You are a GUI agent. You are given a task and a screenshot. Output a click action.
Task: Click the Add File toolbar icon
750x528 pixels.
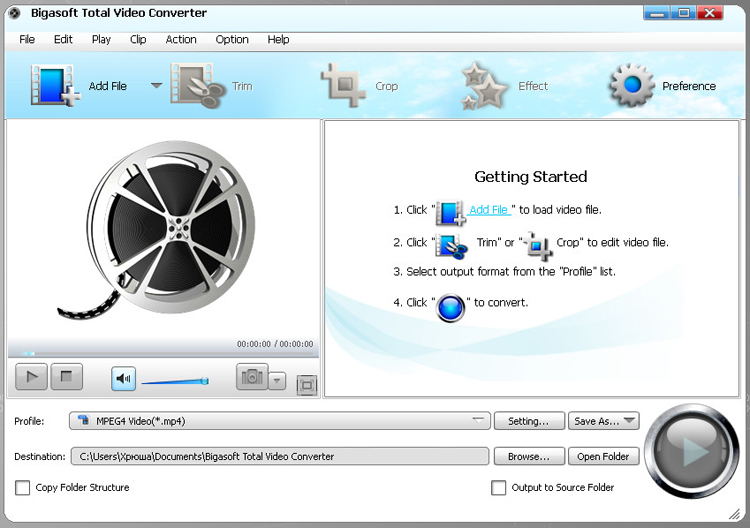pos(50,86)
